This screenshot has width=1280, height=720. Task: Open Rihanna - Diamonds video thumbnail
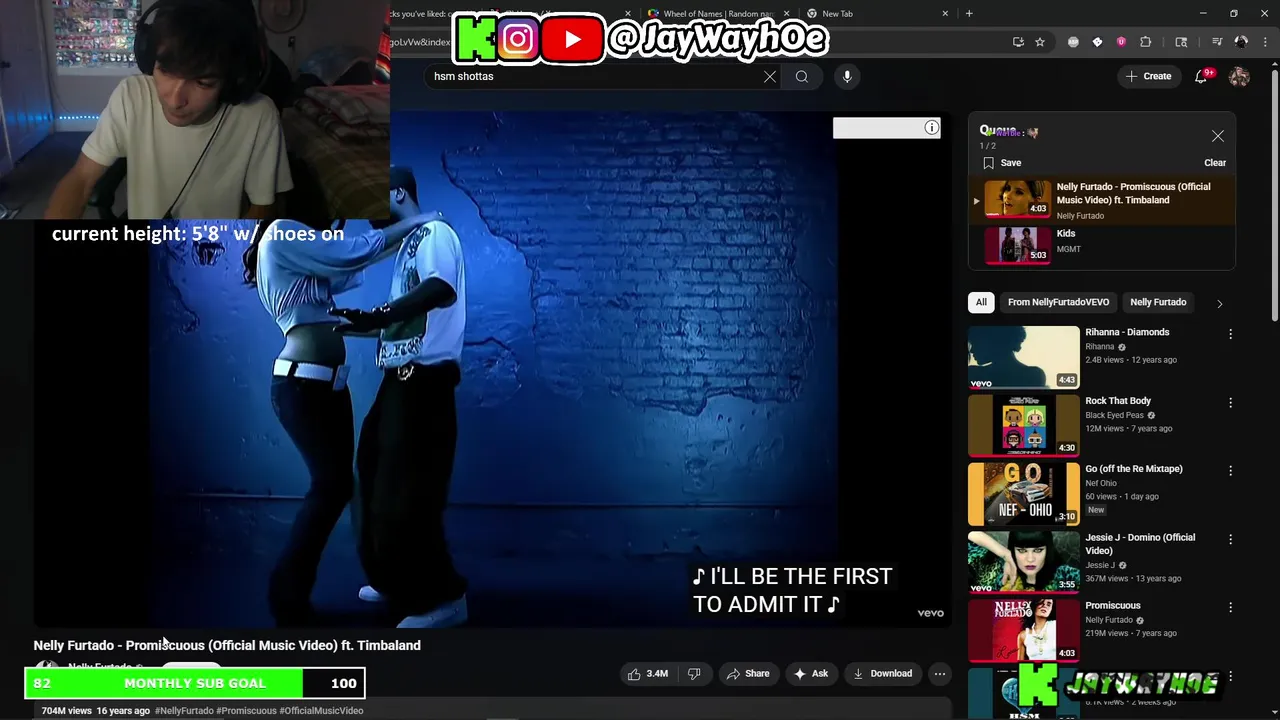1023,357
